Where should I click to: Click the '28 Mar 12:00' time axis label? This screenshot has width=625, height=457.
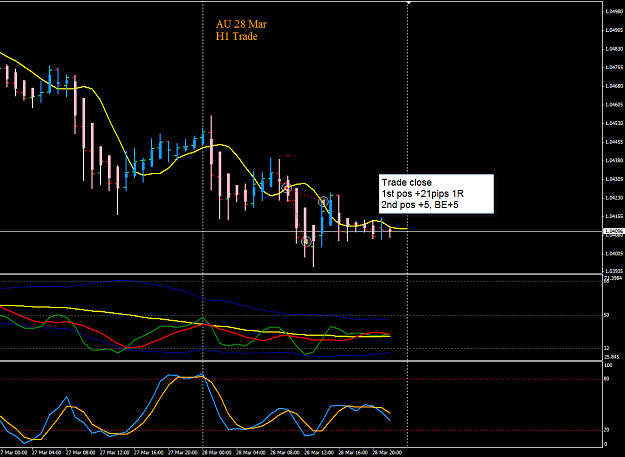[x=318, y=453]
